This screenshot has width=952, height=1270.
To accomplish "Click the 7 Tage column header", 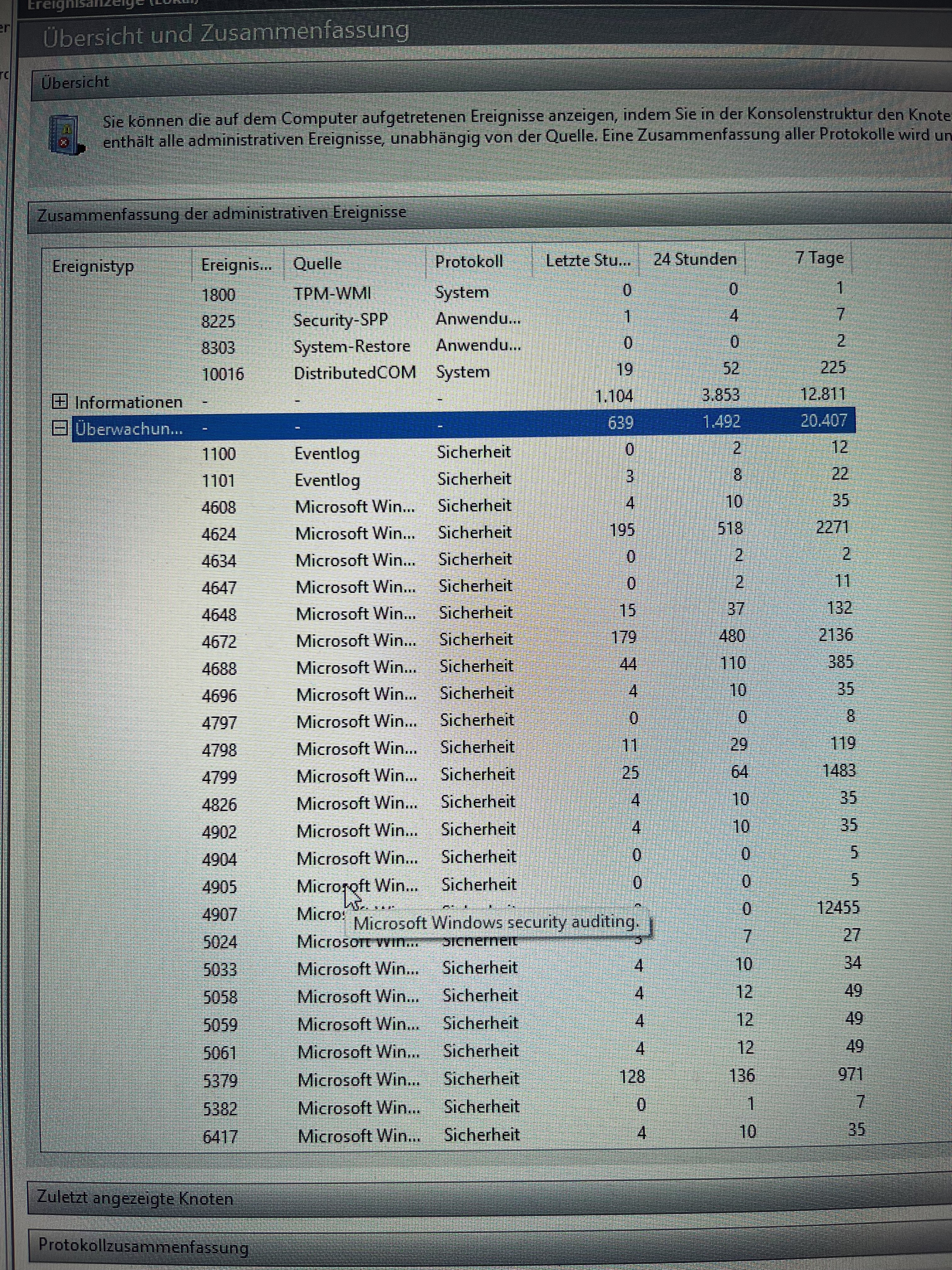I will coord(819,258).
